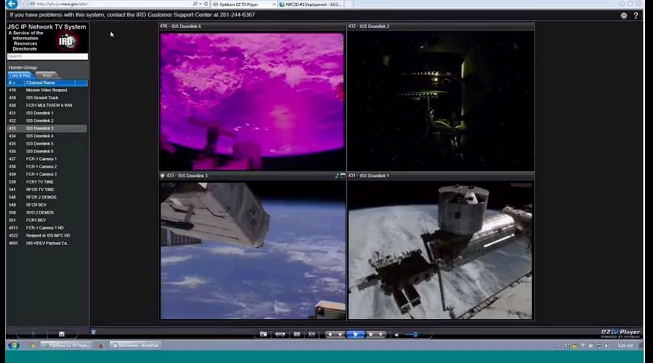653x363 pixels.
Task: Select channel 541 RFCR TV TIME
Action: click(47, 189)
